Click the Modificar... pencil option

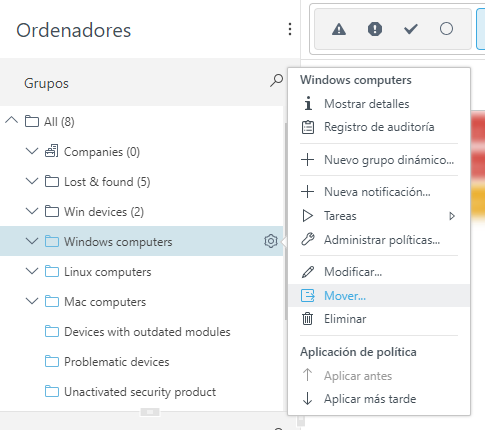[x=379, y=272]
